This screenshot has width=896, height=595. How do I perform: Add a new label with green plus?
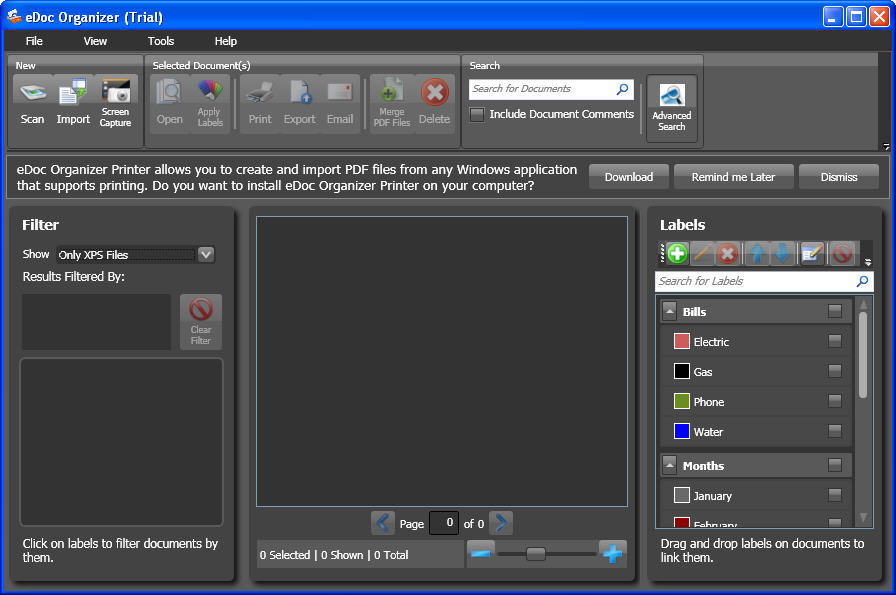tap(677, 253)
